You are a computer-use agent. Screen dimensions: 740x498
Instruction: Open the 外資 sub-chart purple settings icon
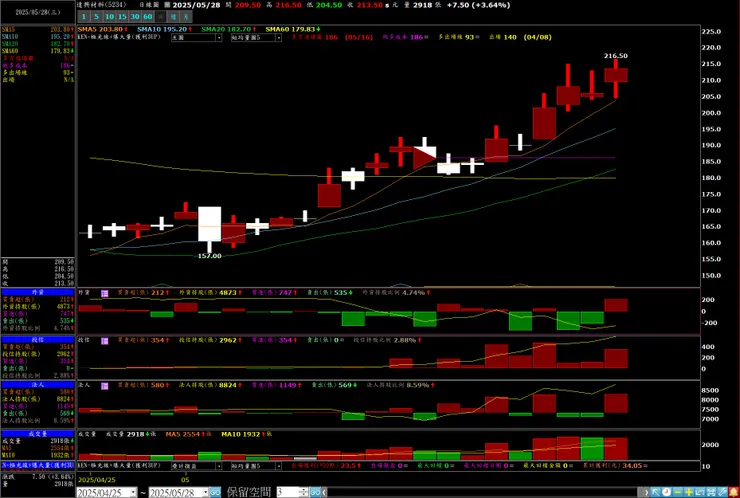[105, 293]
